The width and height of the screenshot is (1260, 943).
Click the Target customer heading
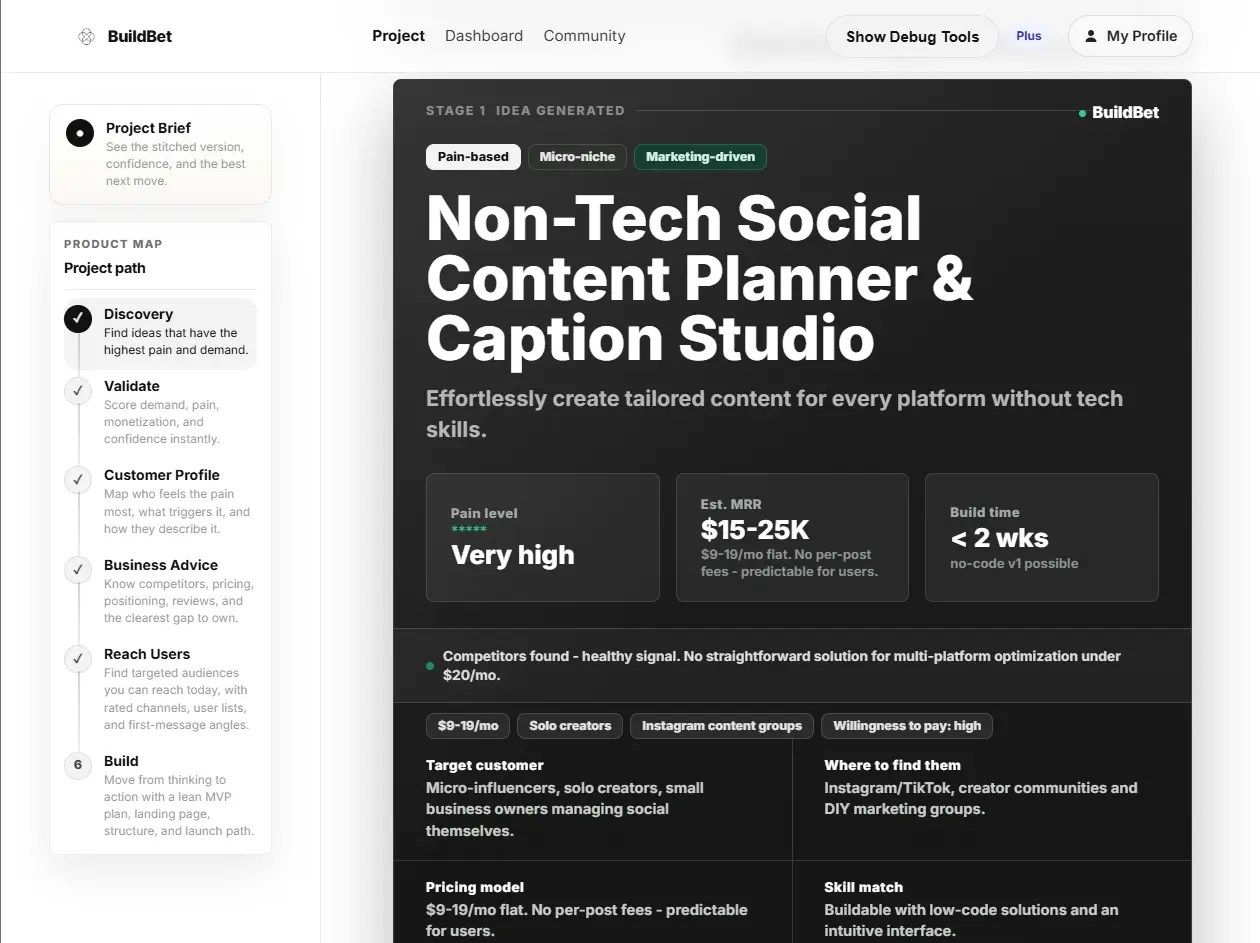[x=485, y=765]
